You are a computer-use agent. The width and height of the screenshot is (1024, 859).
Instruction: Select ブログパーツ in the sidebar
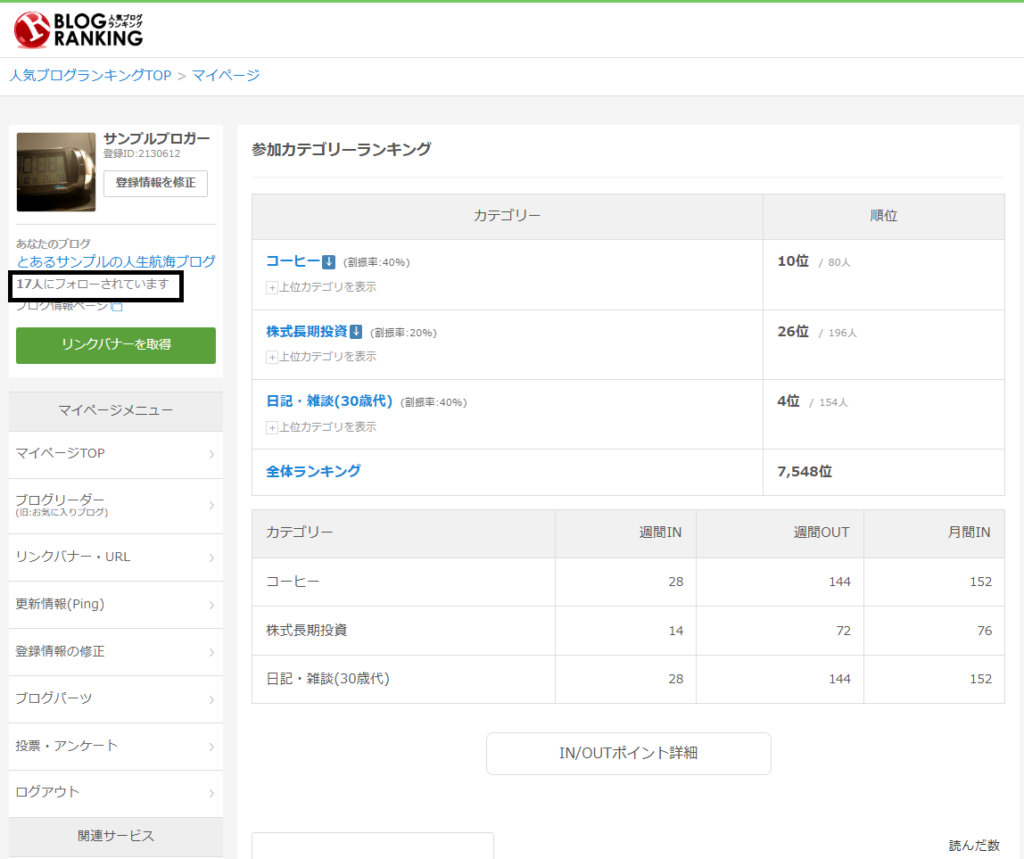[116, 698]
